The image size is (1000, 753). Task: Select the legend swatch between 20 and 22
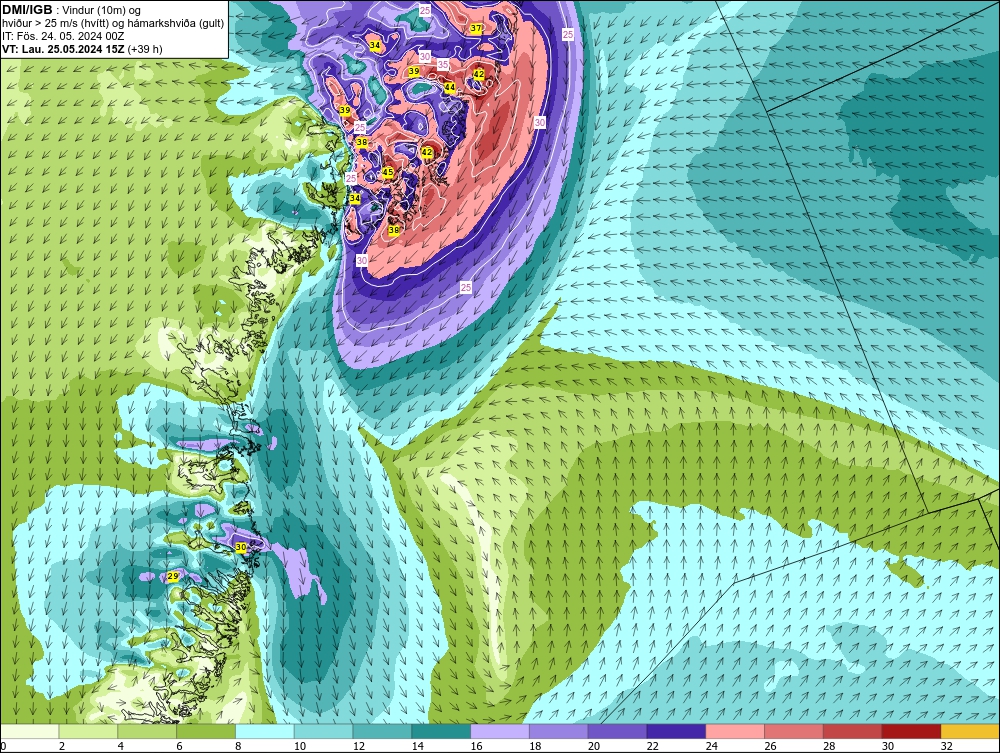(x=617, y=731)
